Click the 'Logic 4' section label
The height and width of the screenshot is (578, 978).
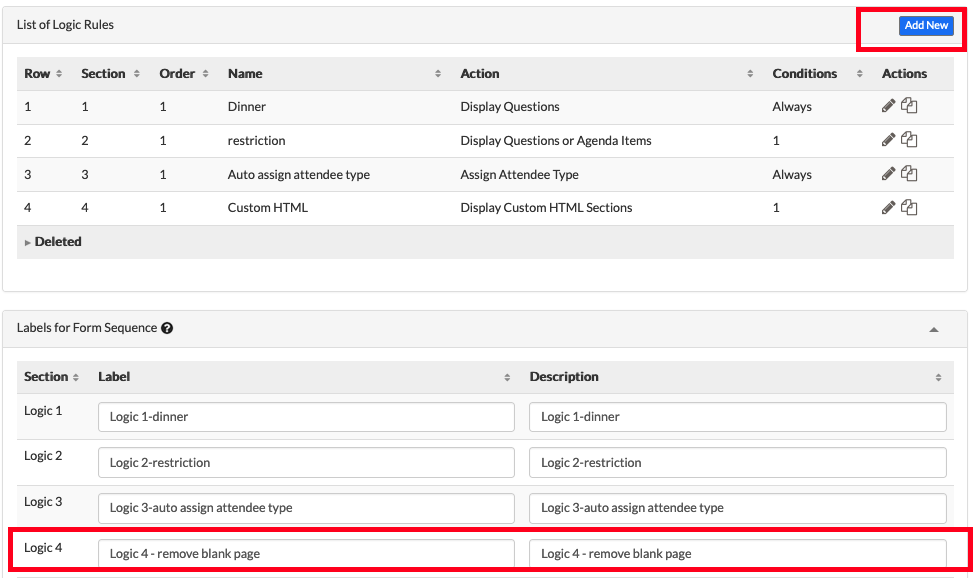click(x=43, y=547)
